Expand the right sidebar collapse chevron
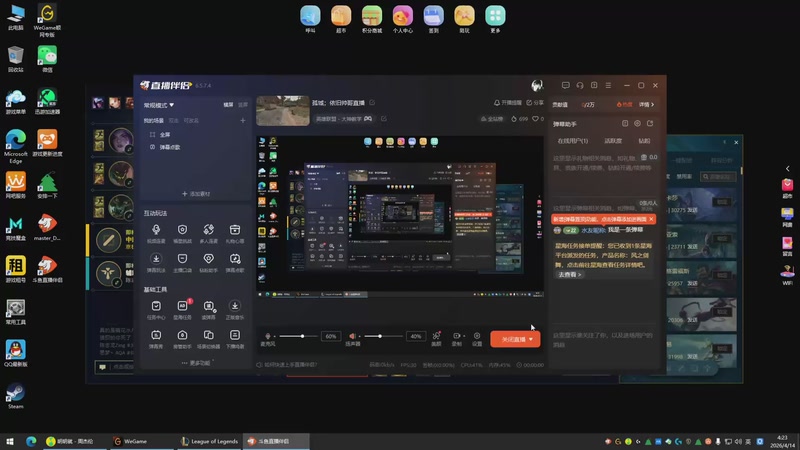 [x=788, y=168]
